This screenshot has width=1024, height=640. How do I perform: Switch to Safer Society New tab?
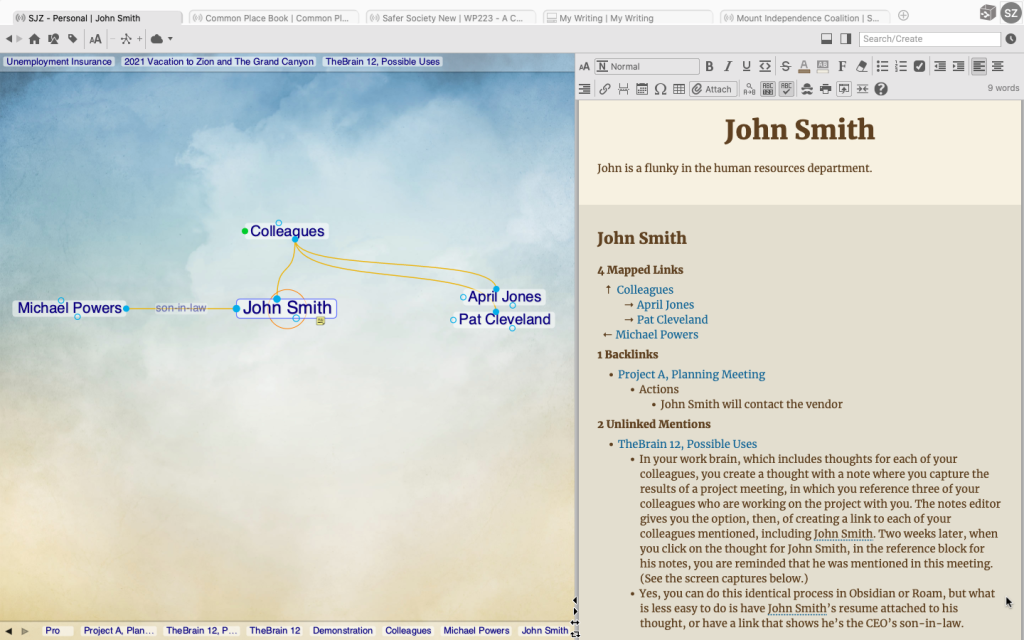(x=451, y=18)
